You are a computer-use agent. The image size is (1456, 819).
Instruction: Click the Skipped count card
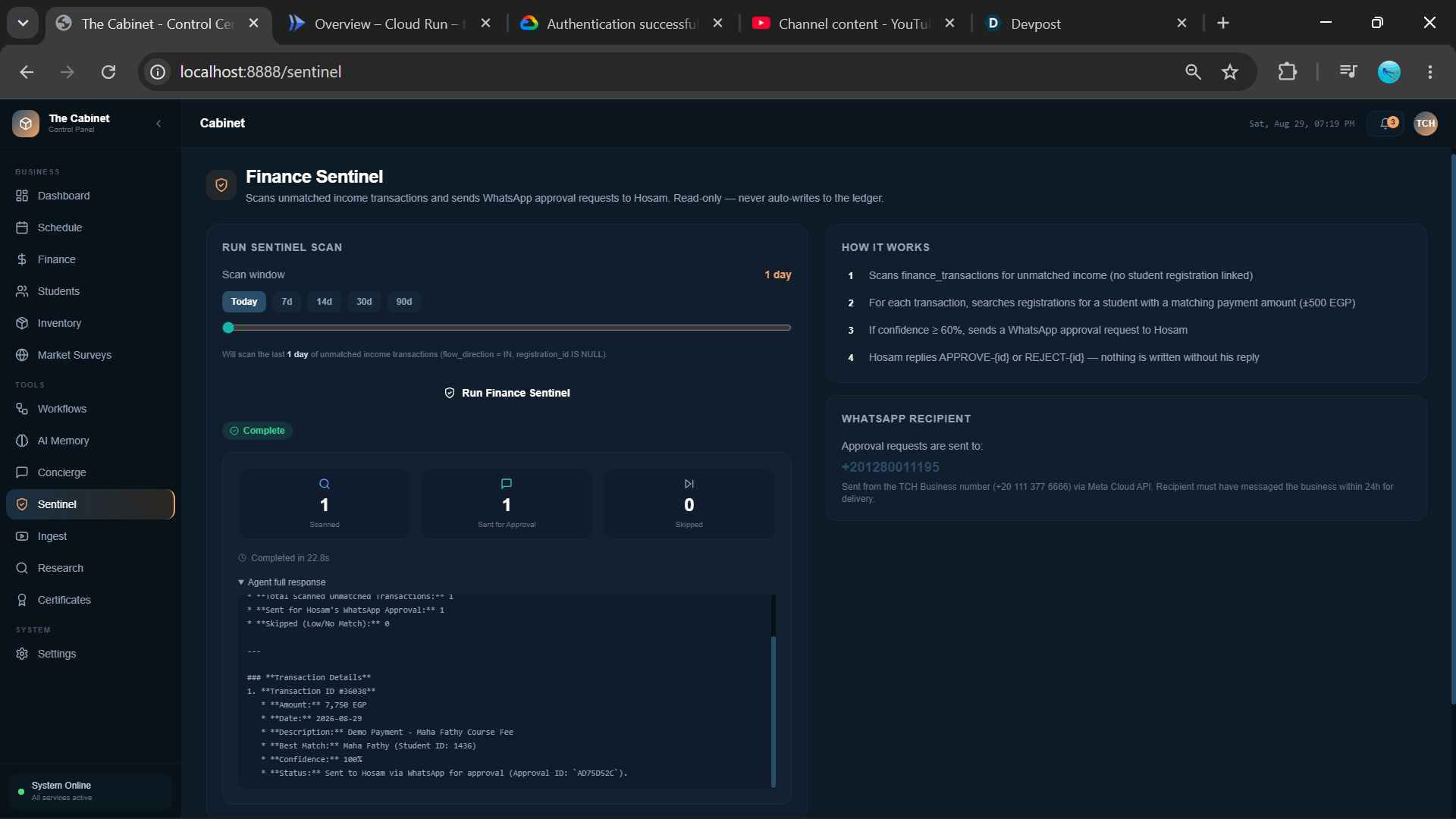[x=689, y=504]
